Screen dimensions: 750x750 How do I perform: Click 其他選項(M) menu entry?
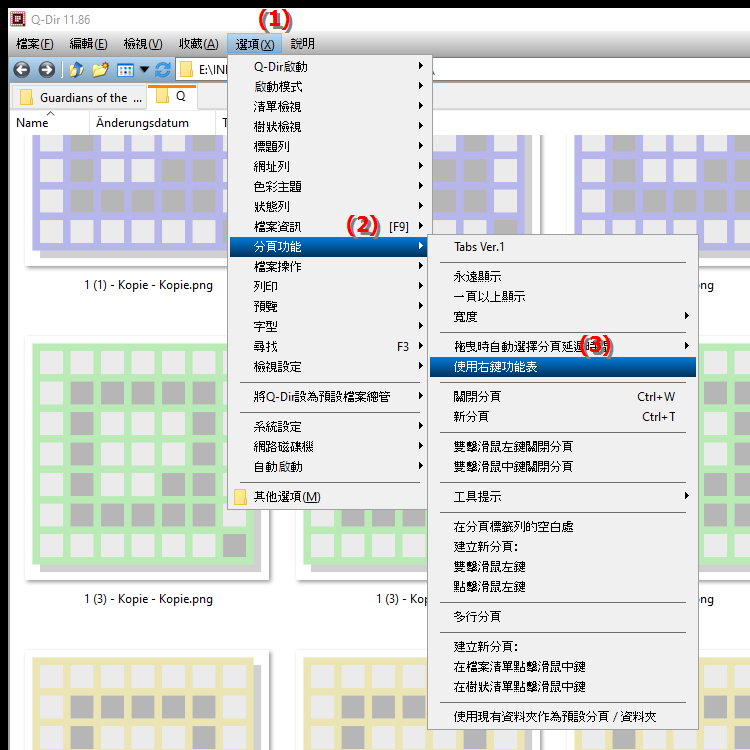click(330, 497)
